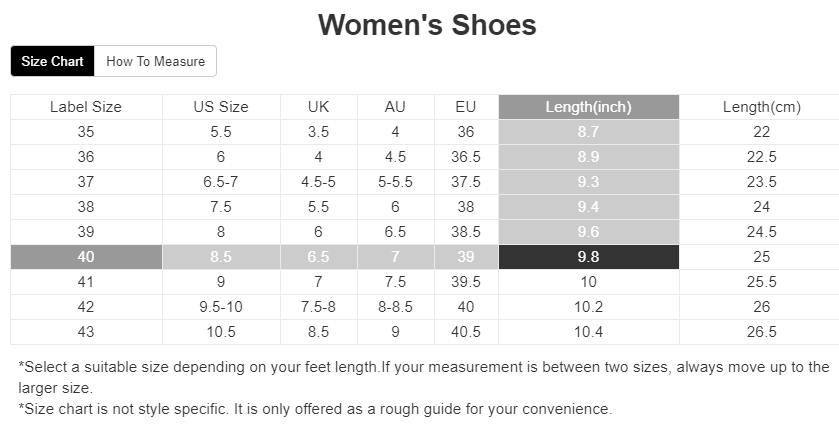The width and height of the screenshot is (839, 447).
Task: Select the Size Chart tab
Action: (52, 61)
